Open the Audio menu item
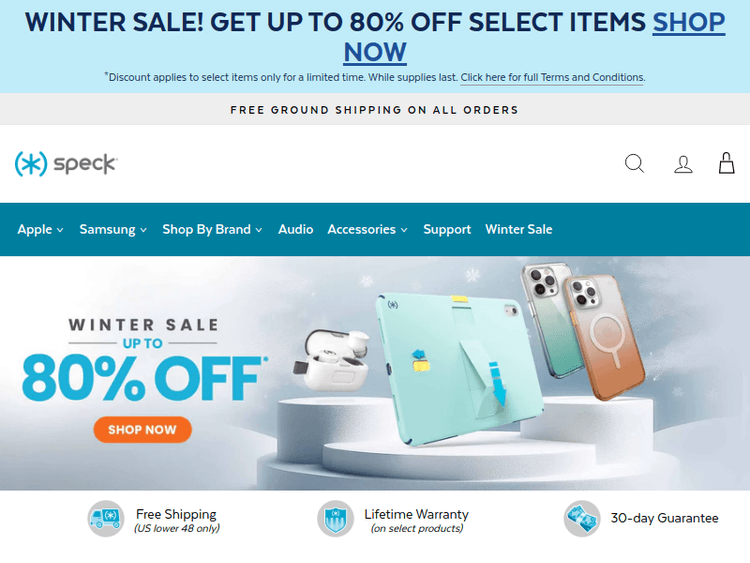Image resolution: width=750 pixels, height=563 pixels. pyautogui.click(x=296, y=230)
